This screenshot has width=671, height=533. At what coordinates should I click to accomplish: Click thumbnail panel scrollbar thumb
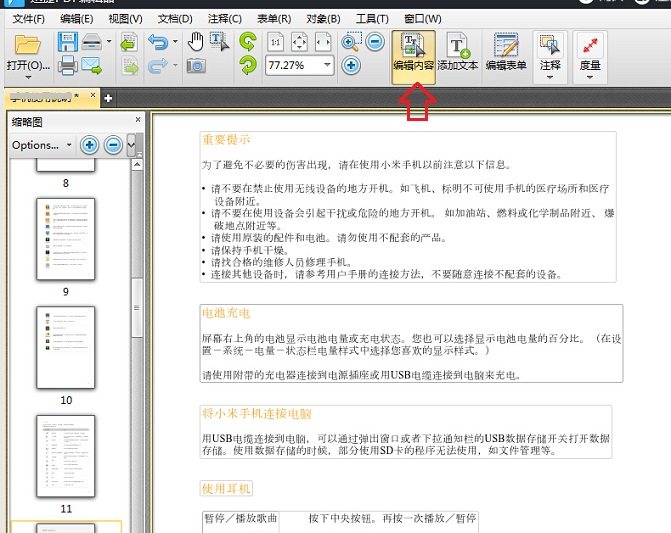[x=137, y=308]
